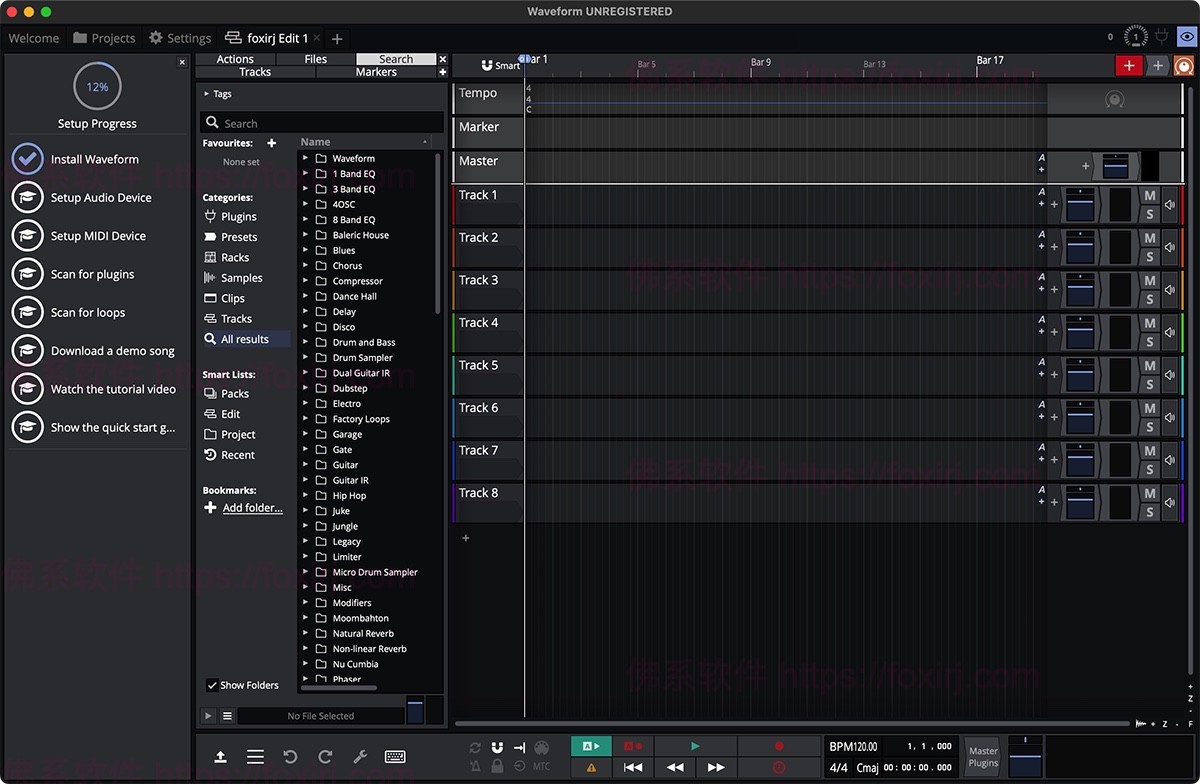Open the settings wrench icon

tap(360, 756)
